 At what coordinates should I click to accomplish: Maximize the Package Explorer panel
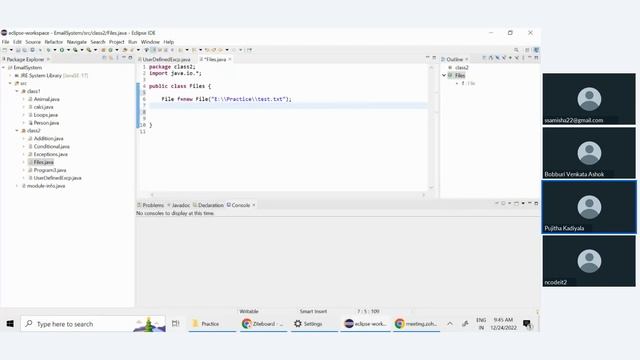tap(130, 58)
